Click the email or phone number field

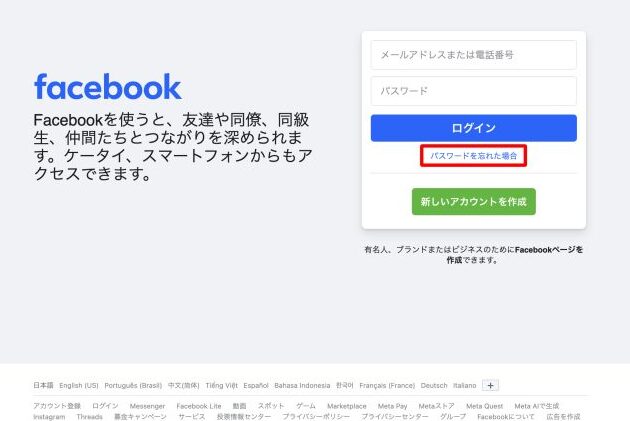pos(473,55)
